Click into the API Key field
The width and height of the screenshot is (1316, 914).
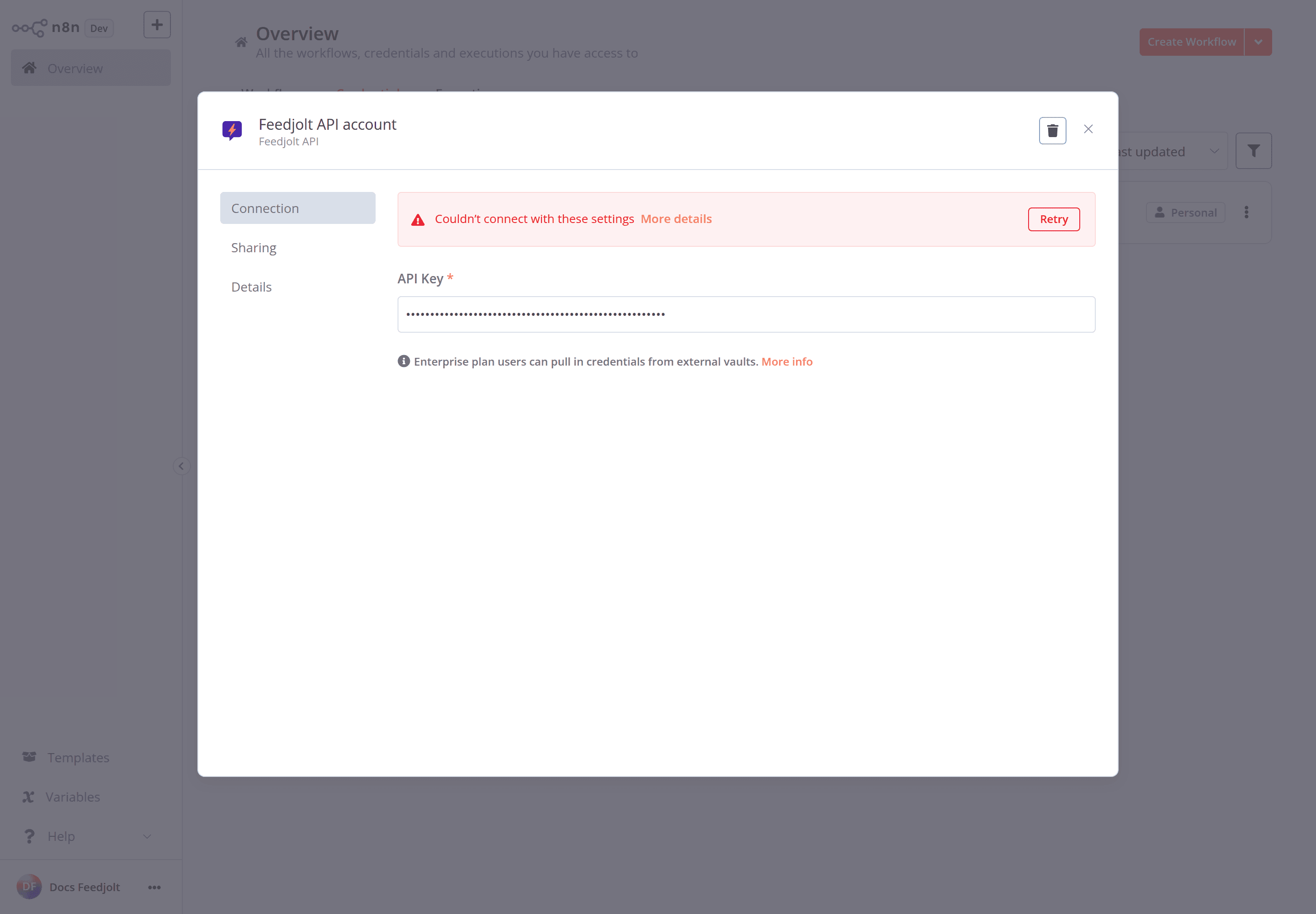pos(746,314)
